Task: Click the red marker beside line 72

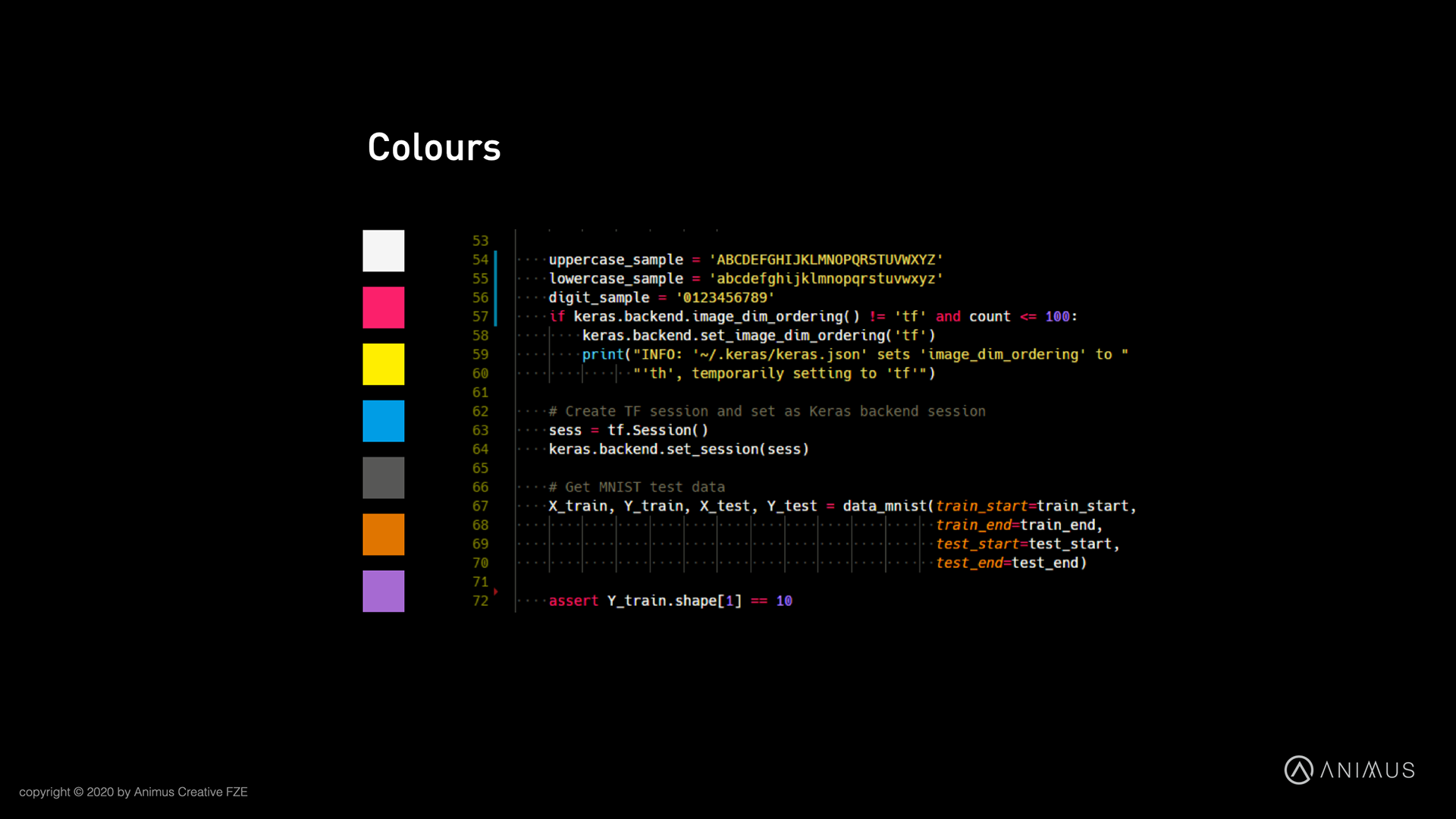Action: tap(495, 591)
